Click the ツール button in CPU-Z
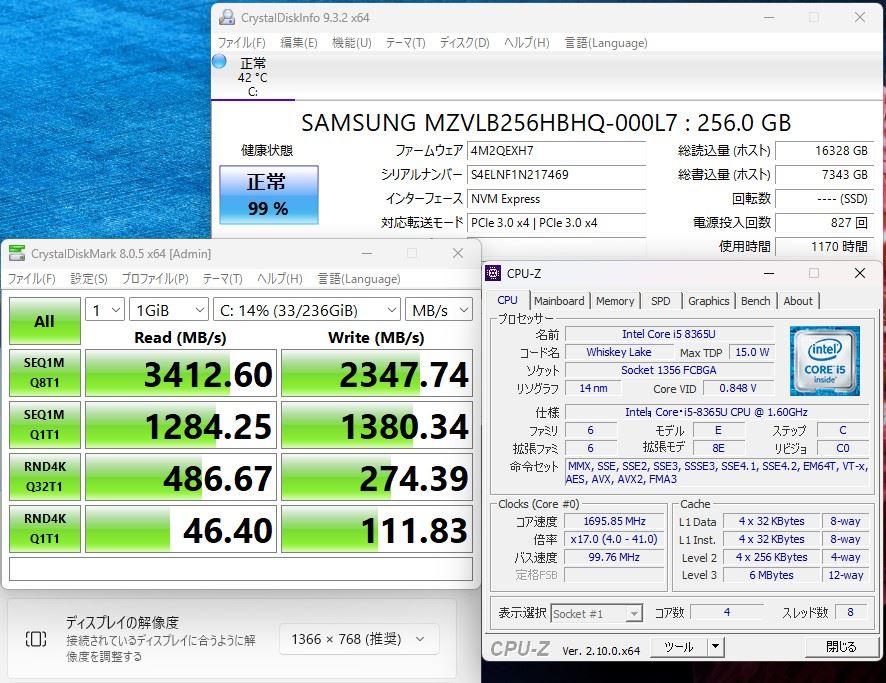Screen dimensions: 886x683 pyautogui.click(x=679, y=647)
